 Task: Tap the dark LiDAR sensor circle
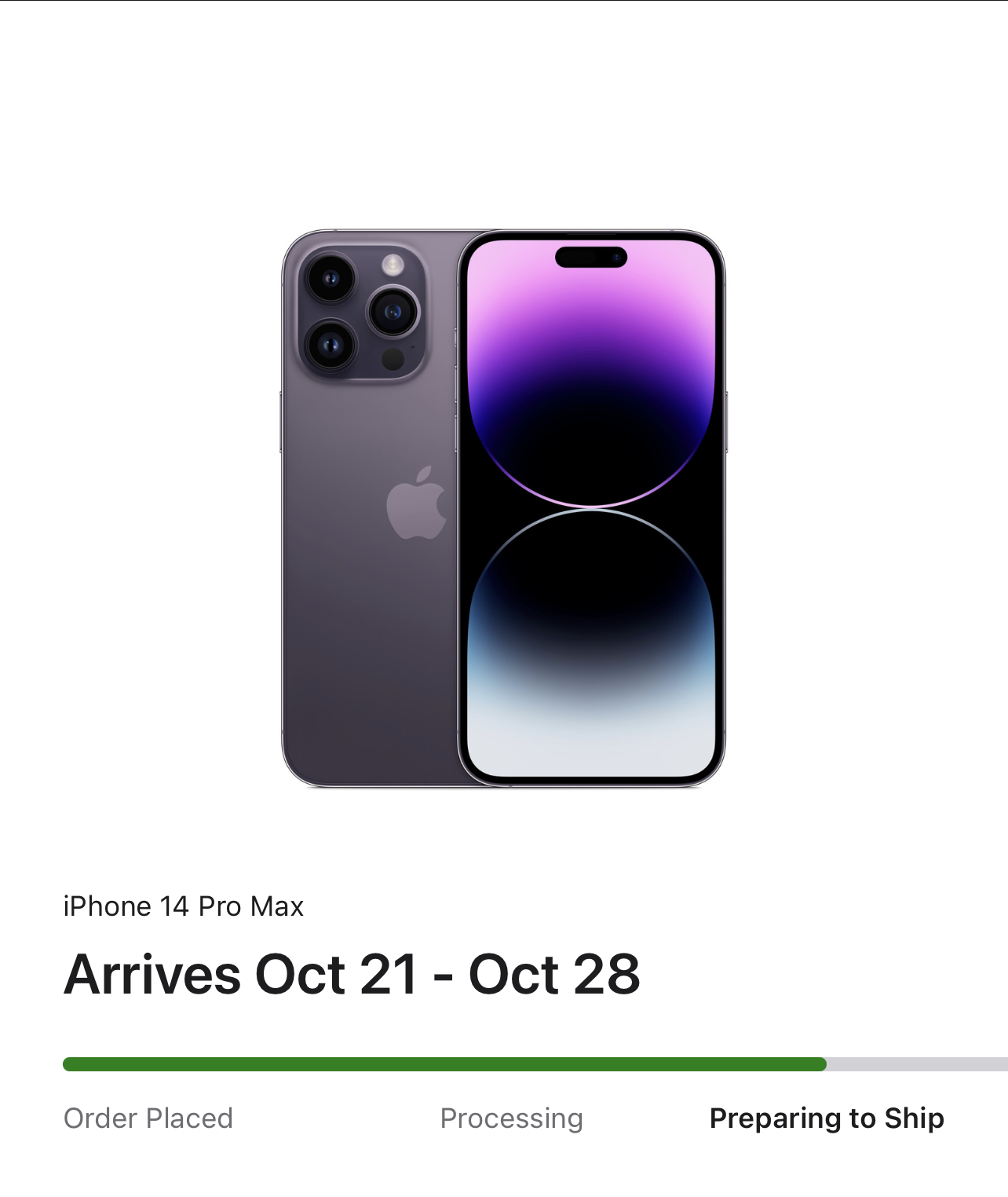pos(393,360)
